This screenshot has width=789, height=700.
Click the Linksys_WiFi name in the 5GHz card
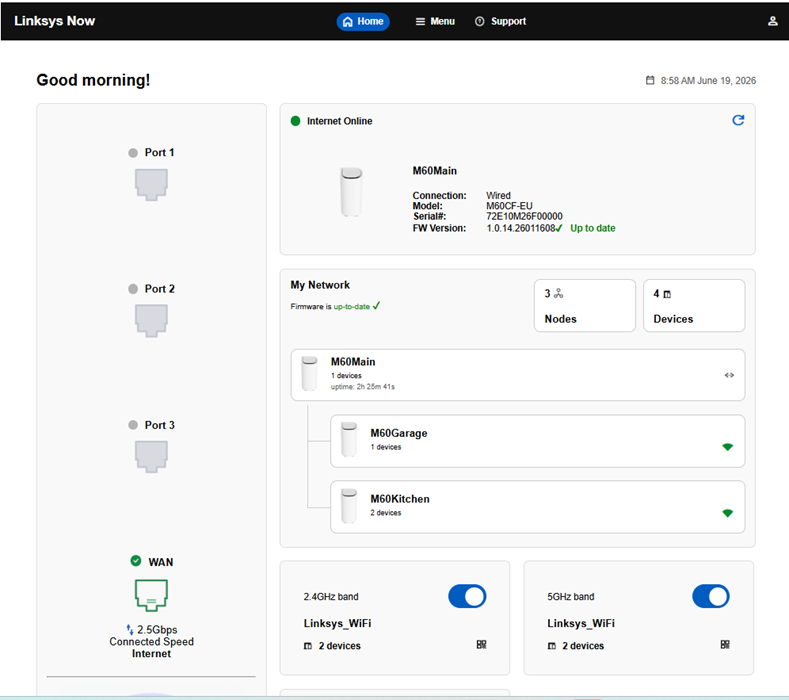tap(581, 623)
